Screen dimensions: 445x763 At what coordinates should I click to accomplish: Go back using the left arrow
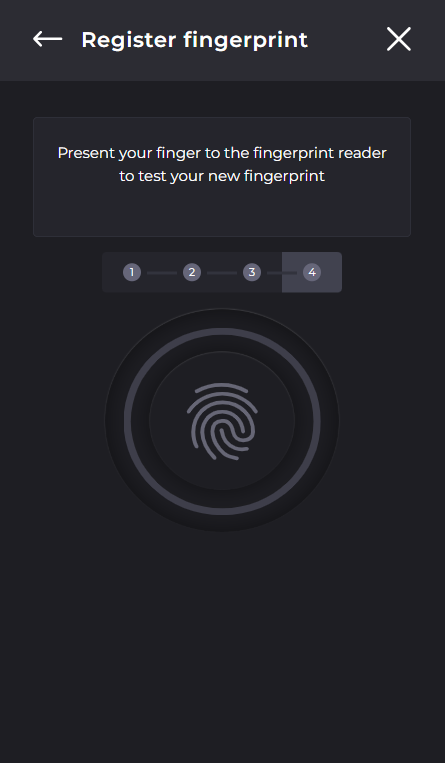(48, 39)
